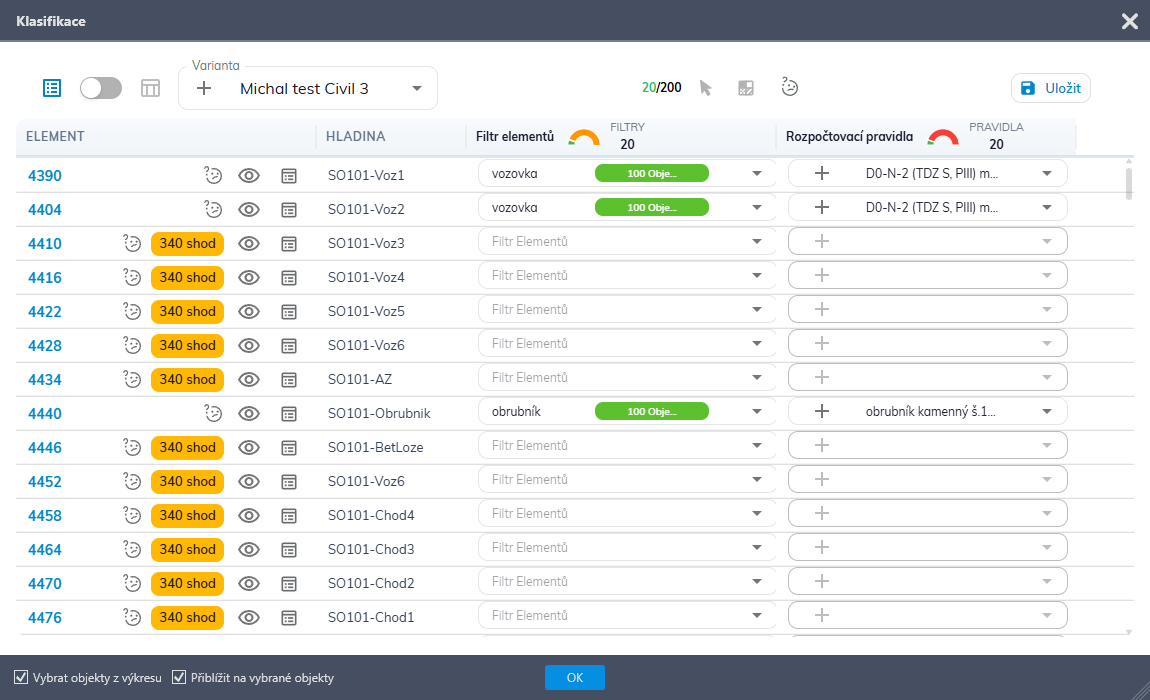
Task: Click the Uložit save button
Action: coord(1050,88)
